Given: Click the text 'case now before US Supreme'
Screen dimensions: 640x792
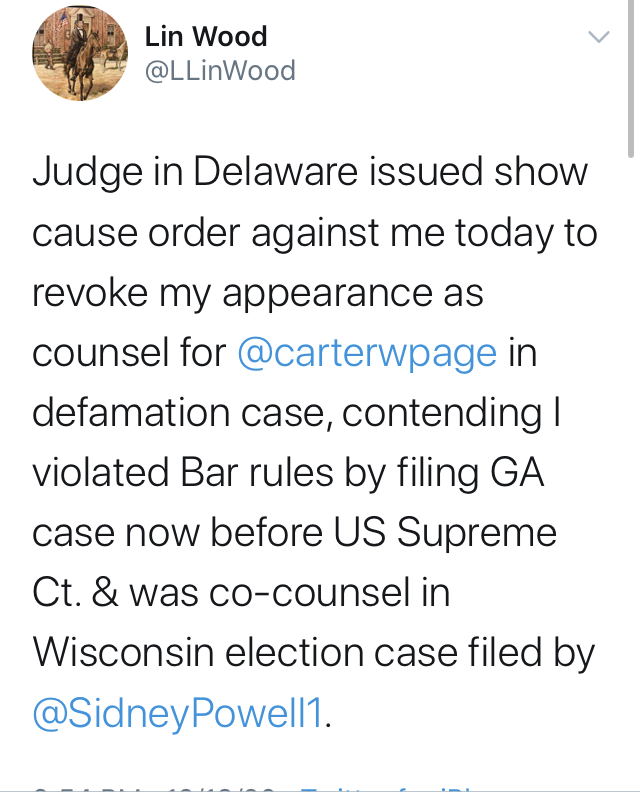Looking at the screenshot, I should [294, 533].
